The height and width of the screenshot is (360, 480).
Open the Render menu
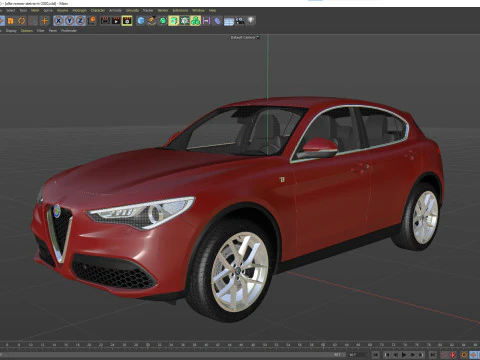pyautogui.click(x=163, y=10)
